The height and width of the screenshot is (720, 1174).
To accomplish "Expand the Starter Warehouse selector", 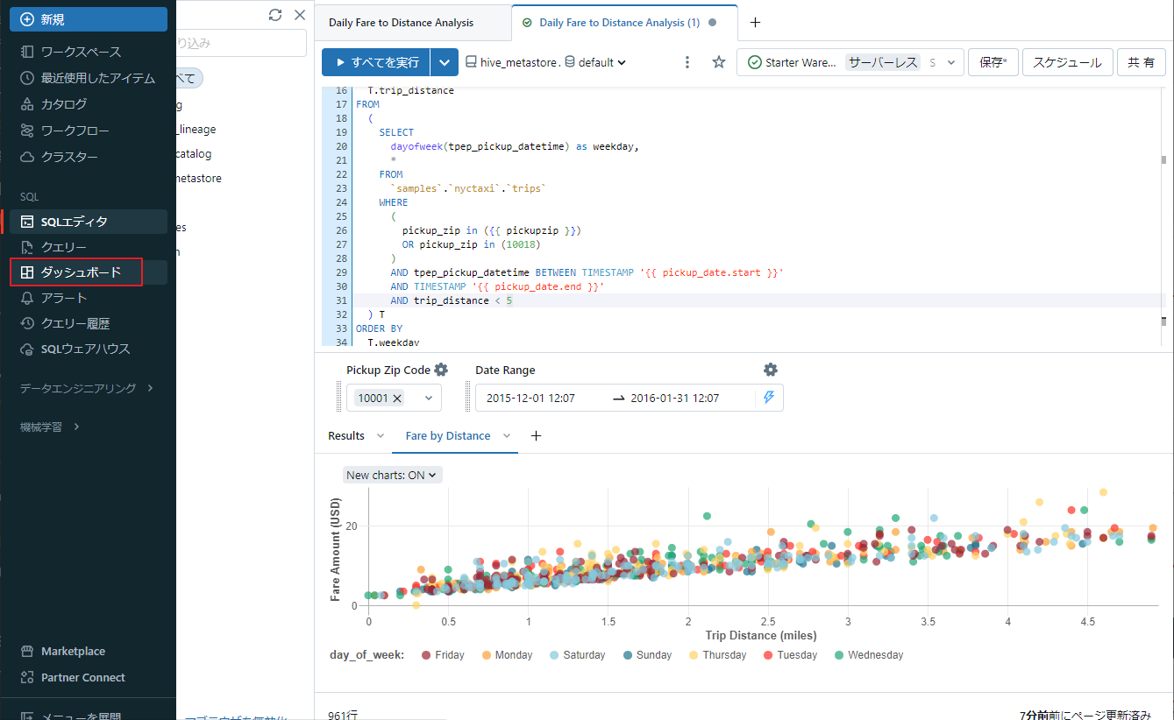I will (950, 62).
